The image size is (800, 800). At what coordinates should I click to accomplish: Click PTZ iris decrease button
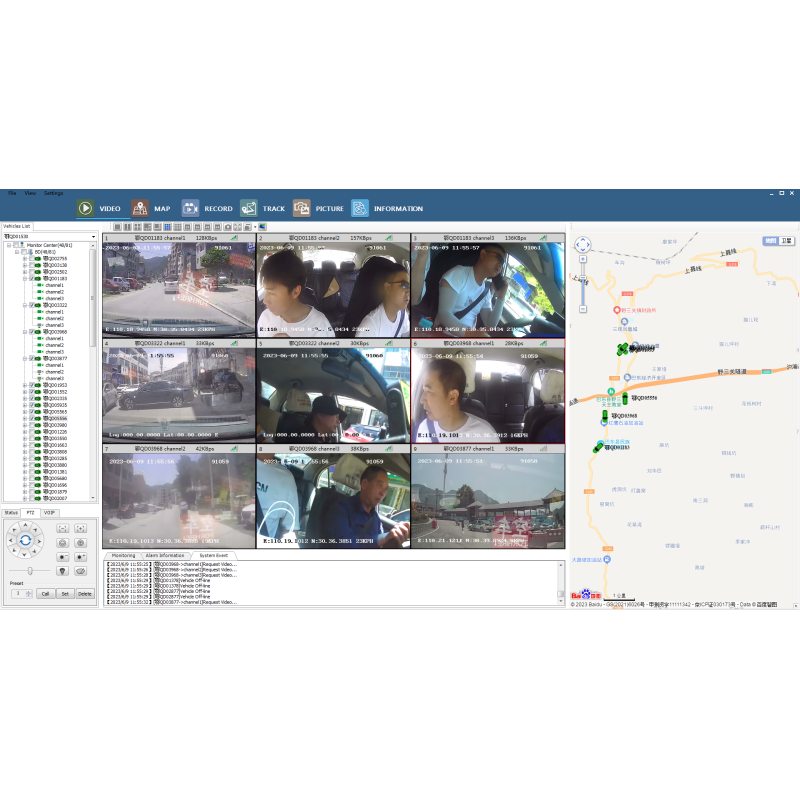coord(62,557)
